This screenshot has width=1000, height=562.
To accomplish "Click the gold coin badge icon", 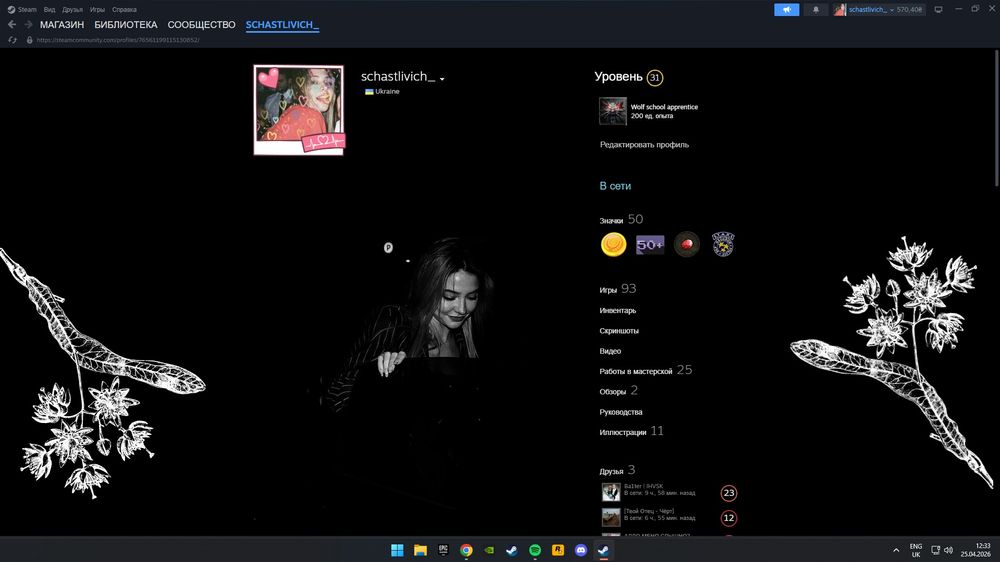I will [613, 245].
